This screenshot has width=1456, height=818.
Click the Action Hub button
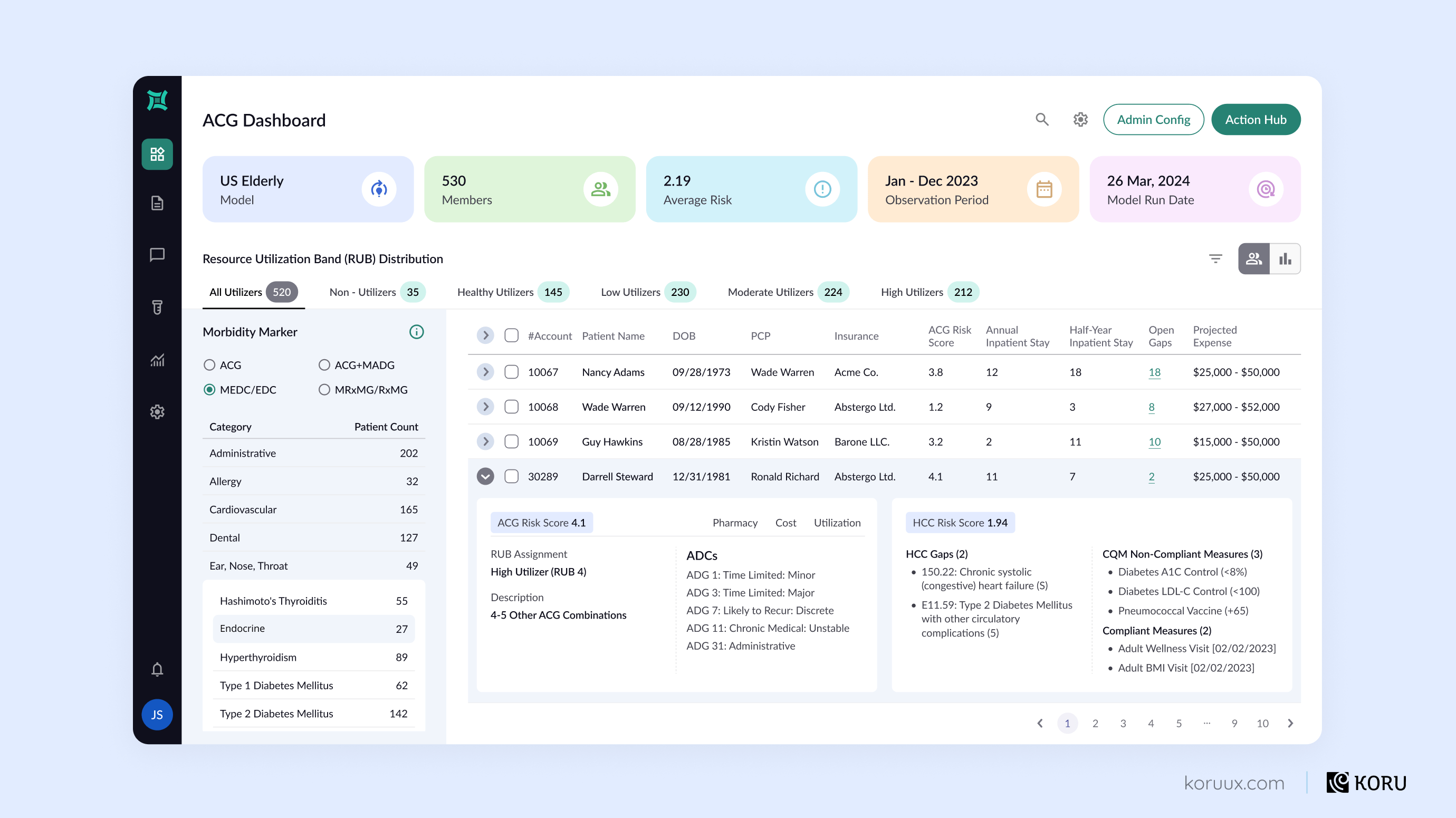point(1256,119)
